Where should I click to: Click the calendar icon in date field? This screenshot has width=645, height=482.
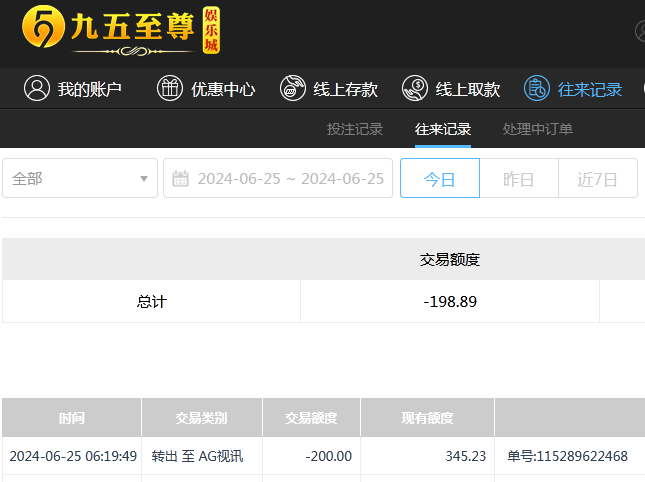180,178
